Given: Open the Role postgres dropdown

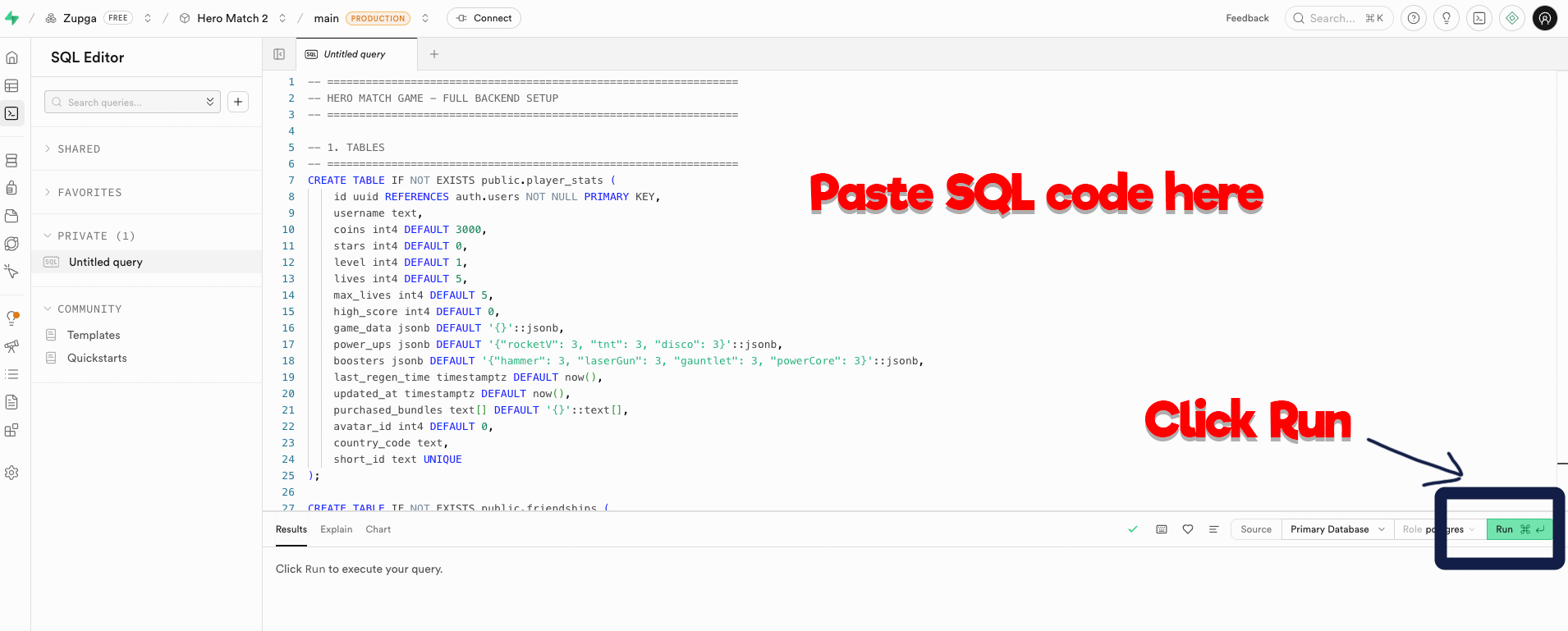Looking at the screenshot, I should (1440, 529).
